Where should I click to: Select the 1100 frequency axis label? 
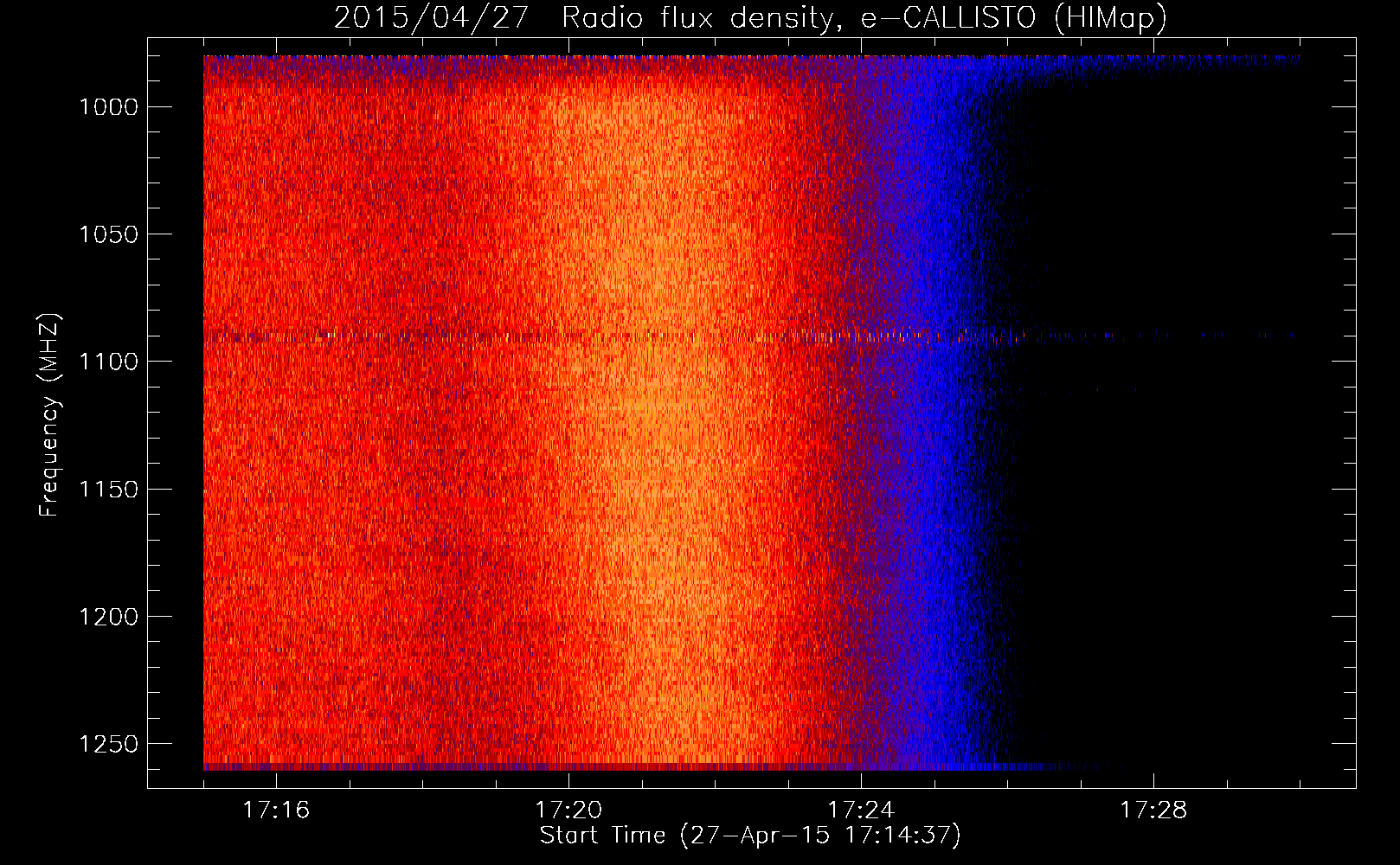pyautogui.click(x=108, y=362)
